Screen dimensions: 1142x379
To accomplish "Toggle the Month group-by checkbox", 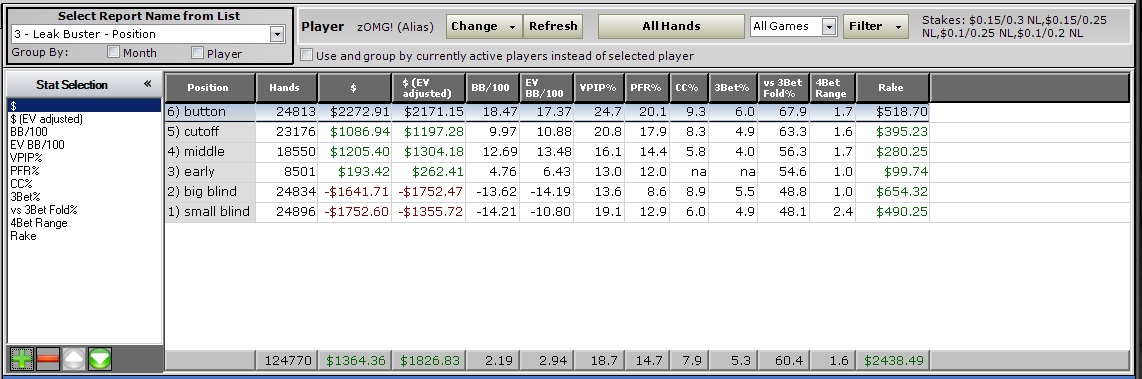I will coord(114,52).
